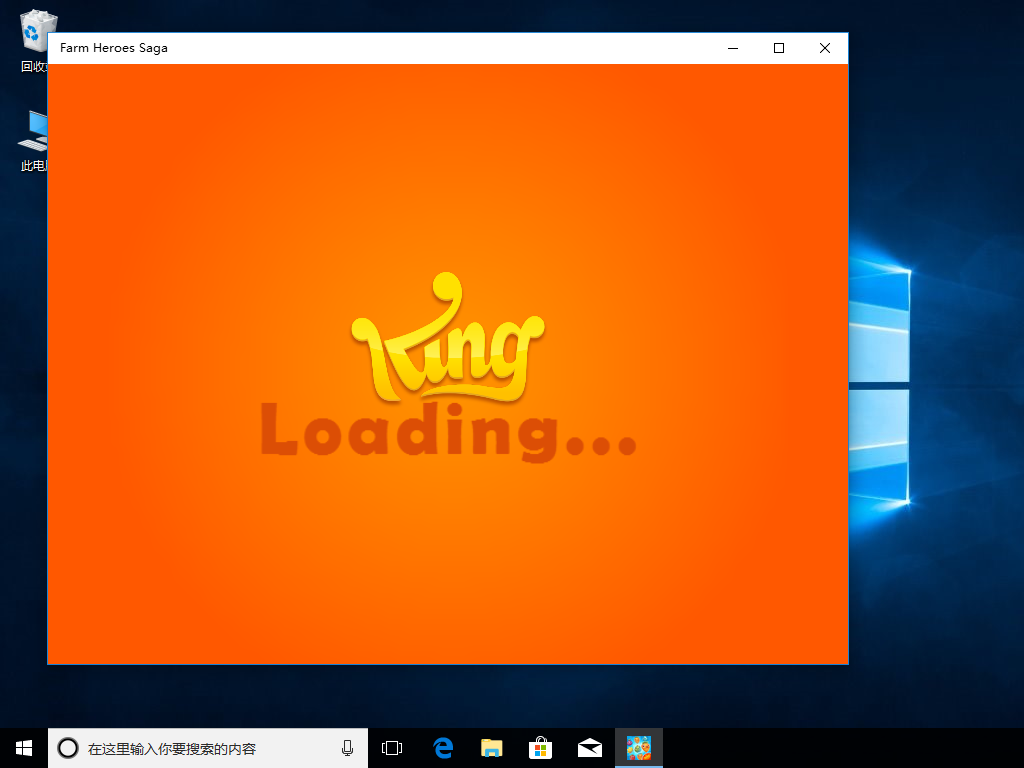
Task: Maximize the Farm Heroes Saga window
Action: [x=778, y=48]
